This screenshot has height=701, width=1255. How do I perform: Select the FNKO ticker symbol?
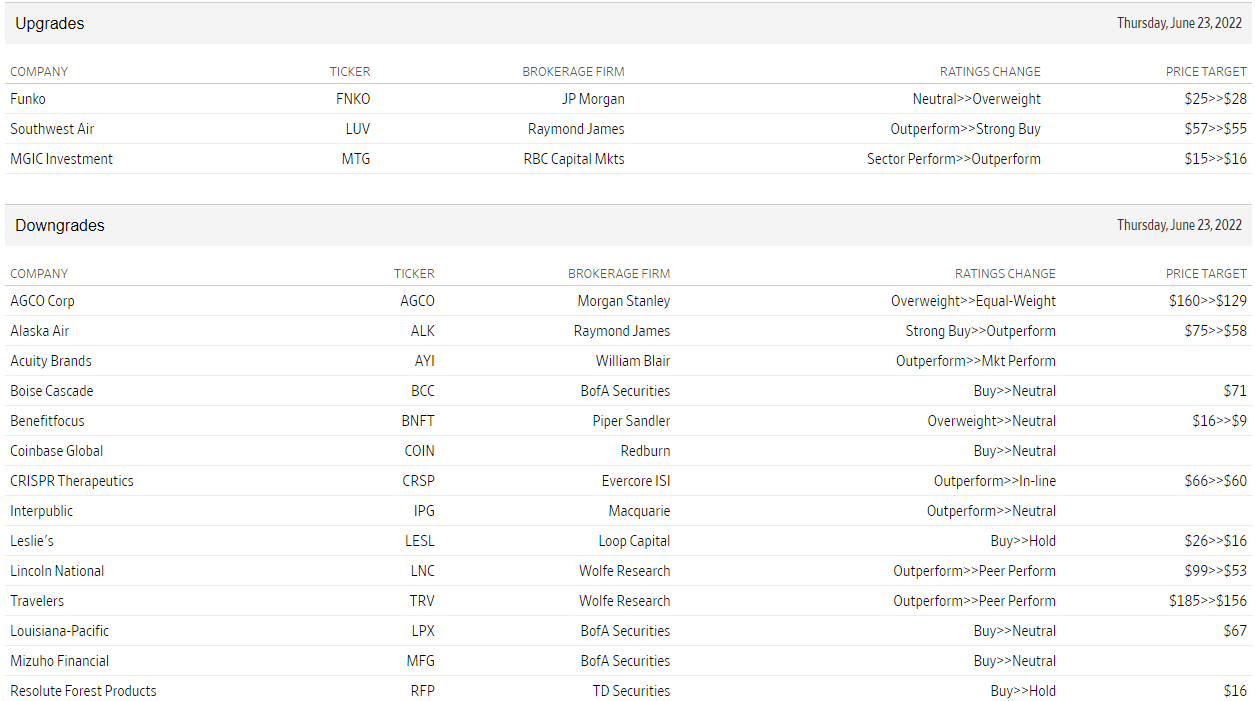click(x=353, y=99)
